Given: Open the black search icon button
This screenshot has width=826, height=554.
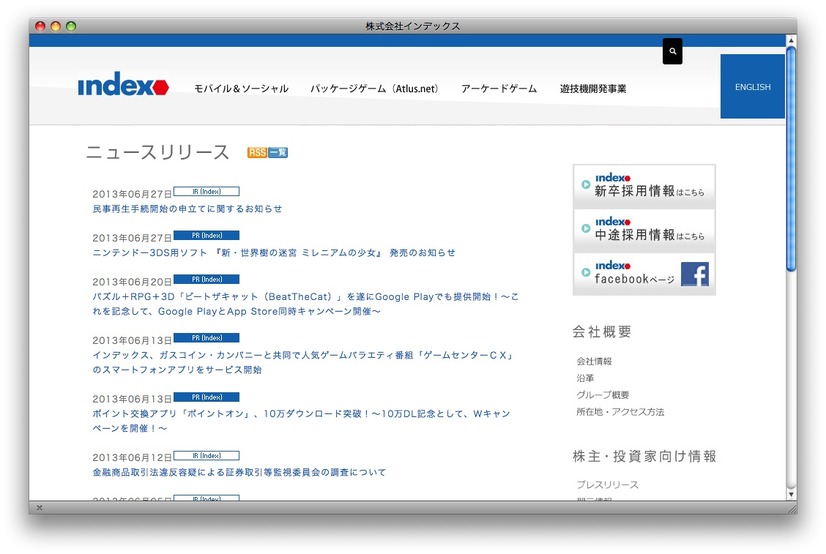Looking at the screenshot, I should [672, 51].
